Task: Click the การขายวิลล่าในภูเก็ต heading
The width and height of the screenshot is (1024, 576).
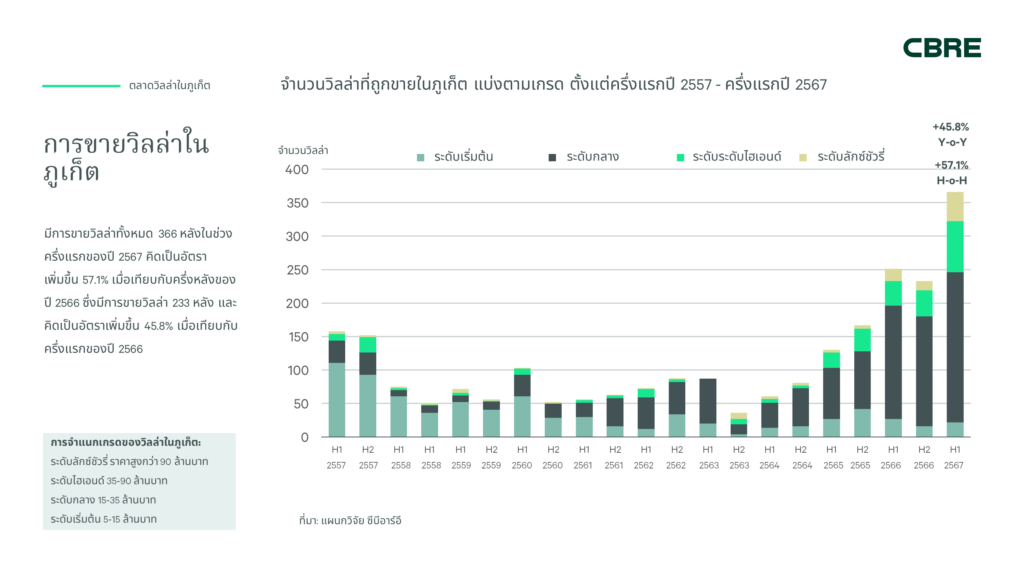Action: coord(126,158)
